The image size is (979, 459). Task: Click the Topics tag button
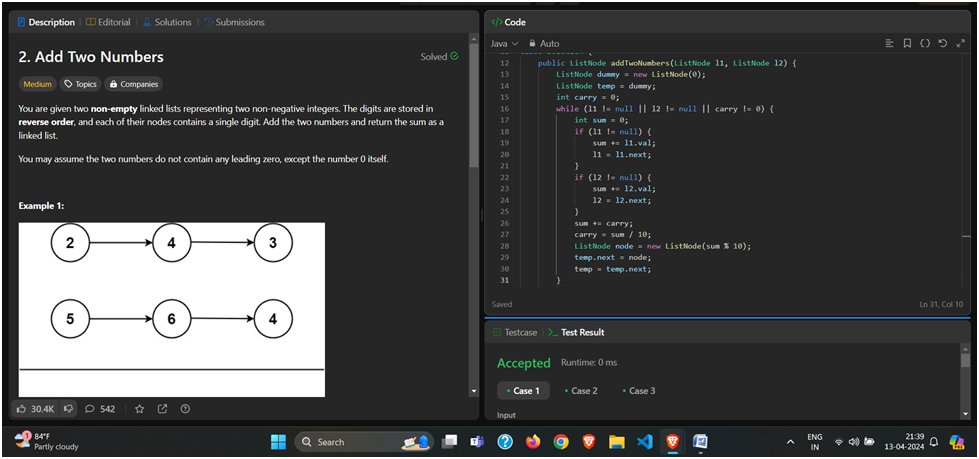point(79,84)
